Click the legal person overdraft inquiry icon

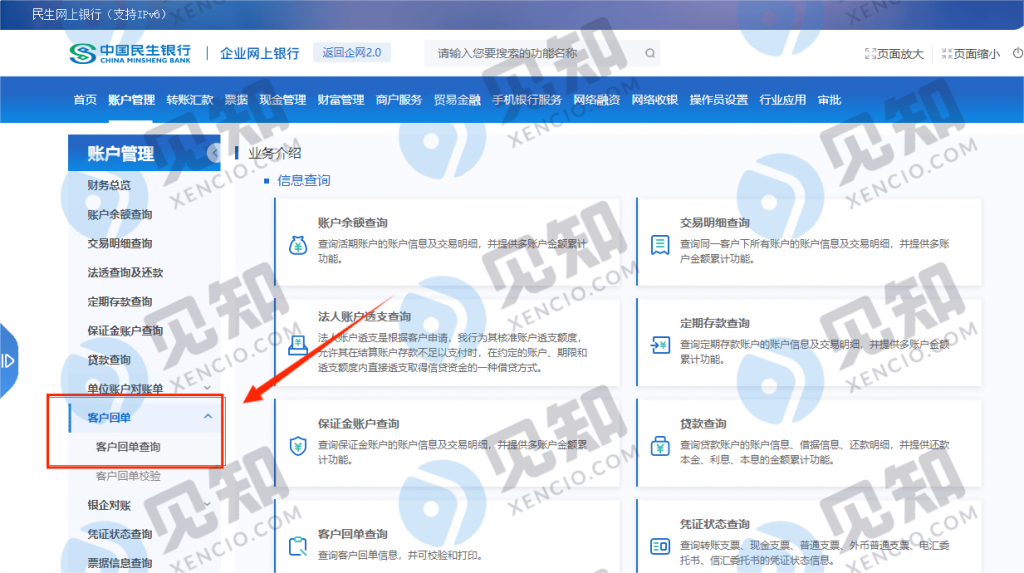pyautogui.click(x=297, y=345)
